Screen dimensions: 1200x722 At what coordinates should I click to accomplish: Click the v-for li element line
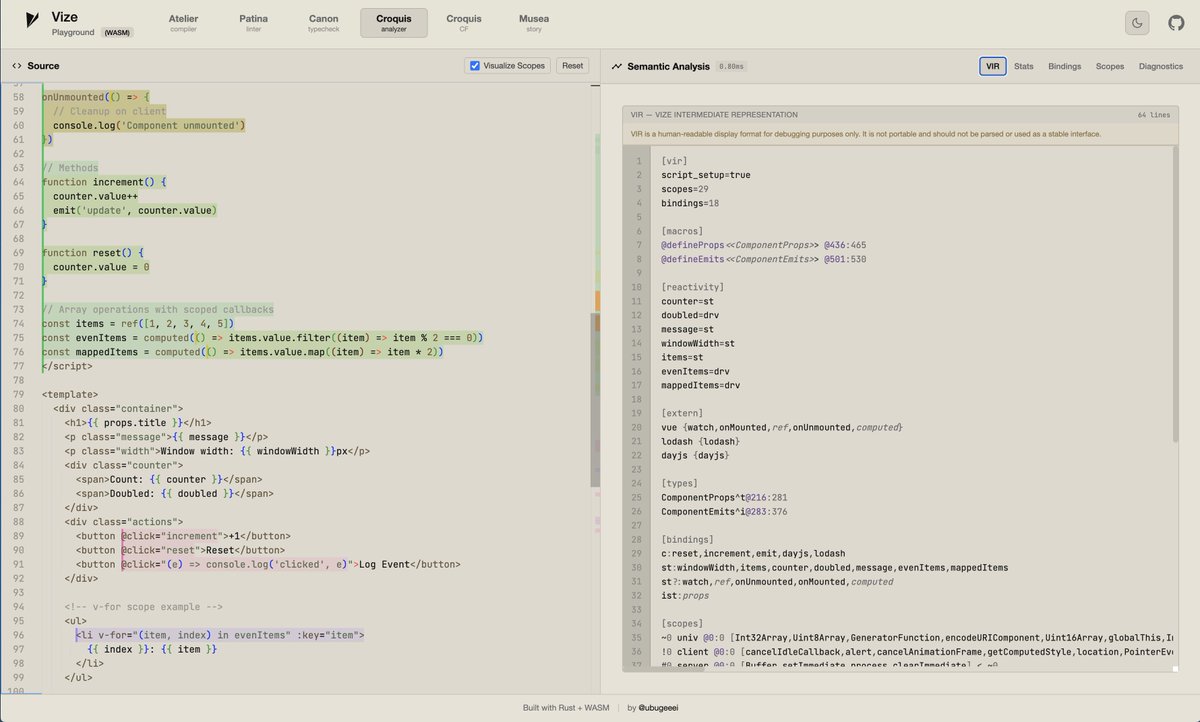220,634
